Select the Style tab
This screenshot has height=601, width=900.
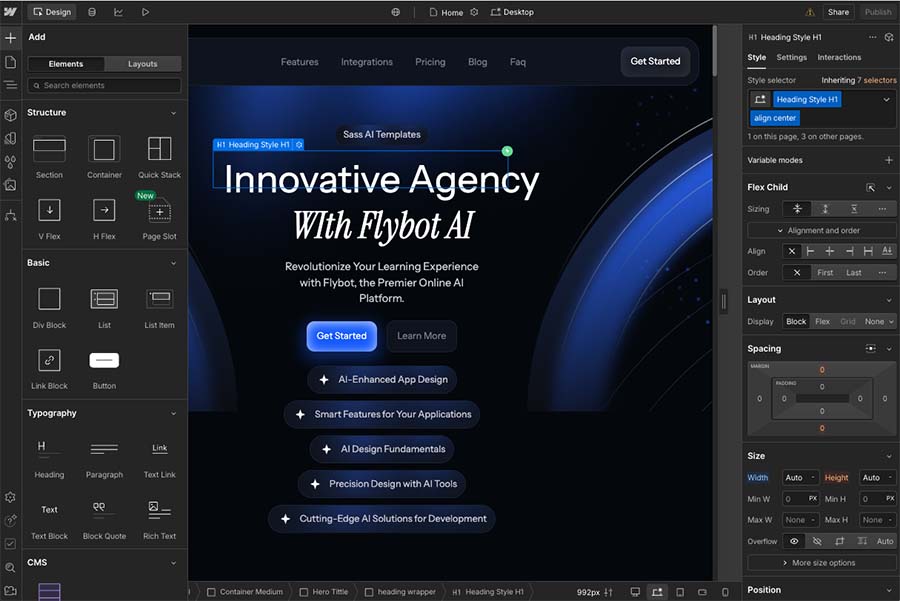[757, 57]
